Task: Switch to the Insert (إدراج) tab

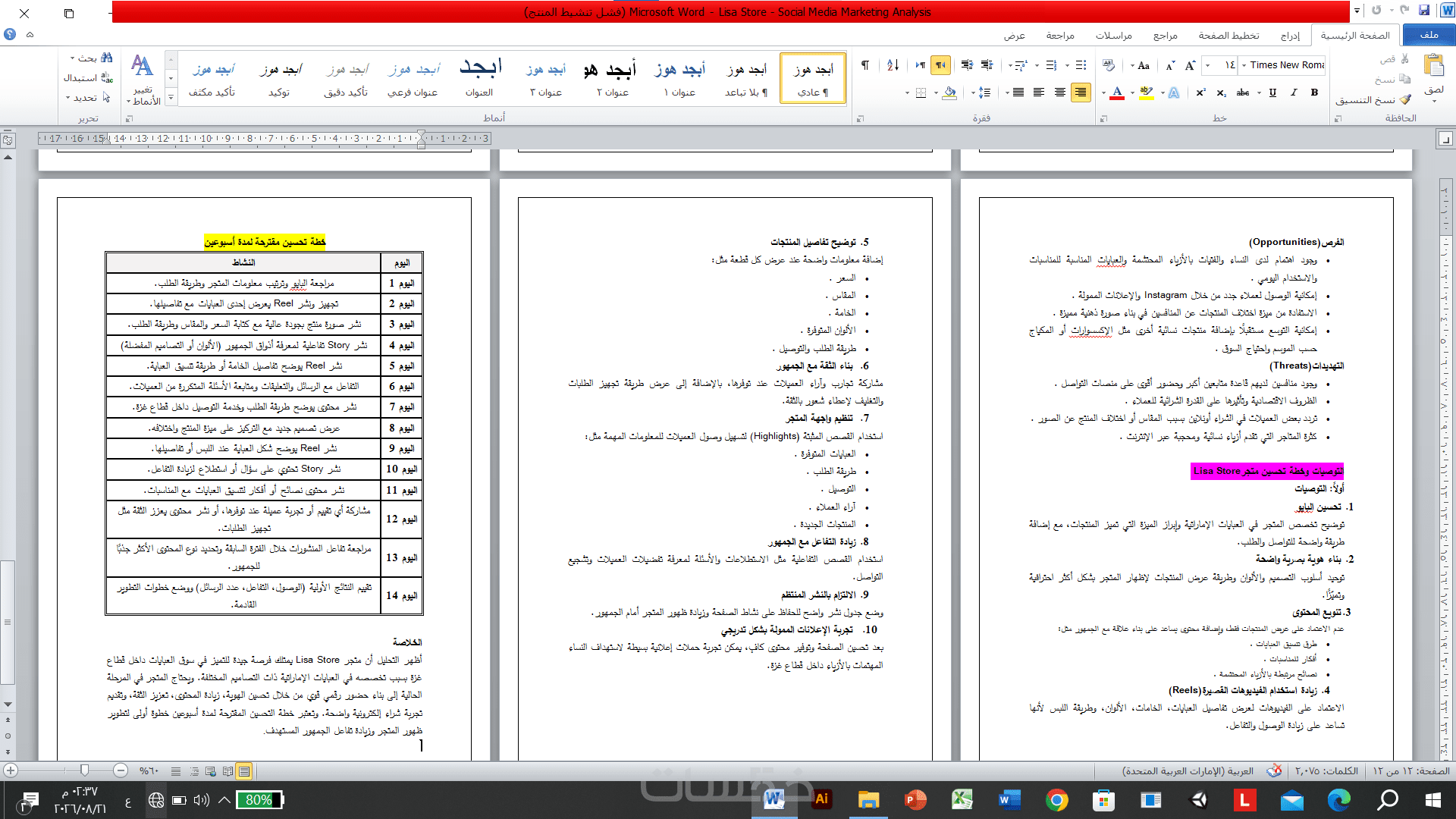Action: point(1290,35)
